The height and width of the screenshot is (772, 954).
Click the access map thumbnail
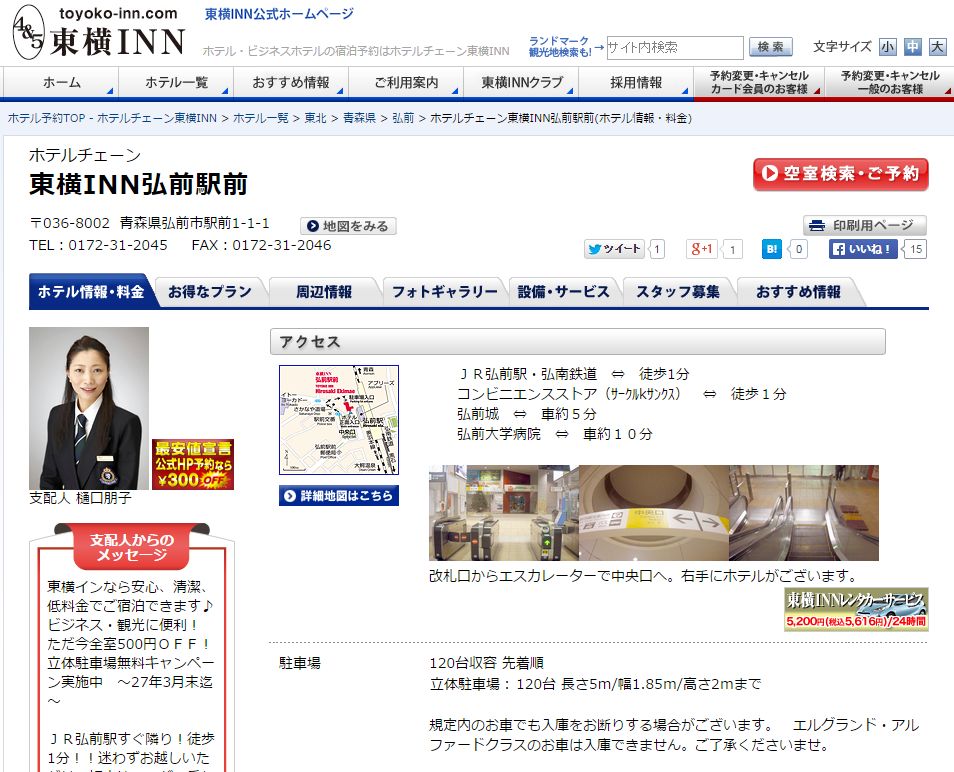coord(339,420)
